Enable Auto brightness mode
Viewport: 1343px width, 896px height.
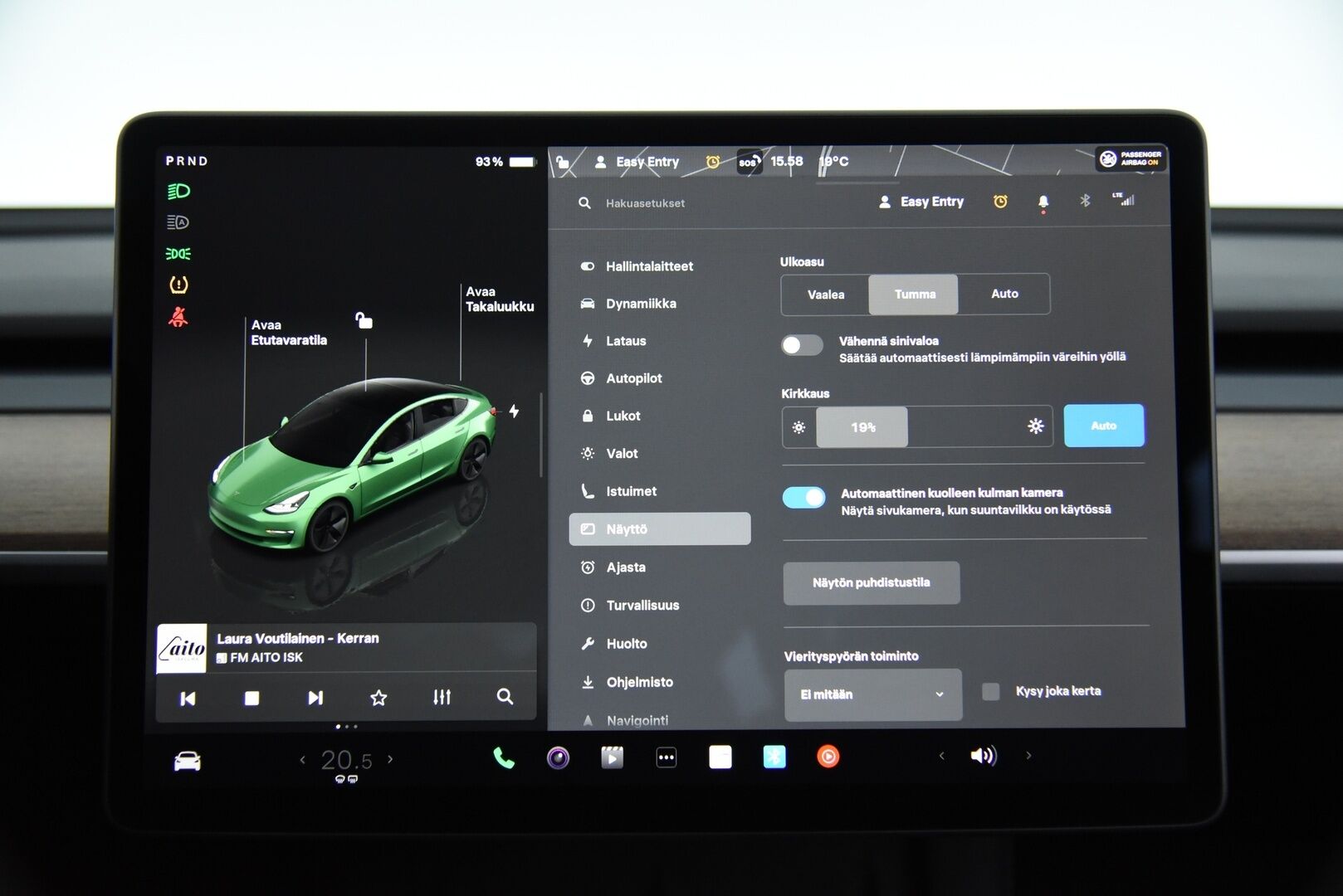click(x=1104, y=425)
